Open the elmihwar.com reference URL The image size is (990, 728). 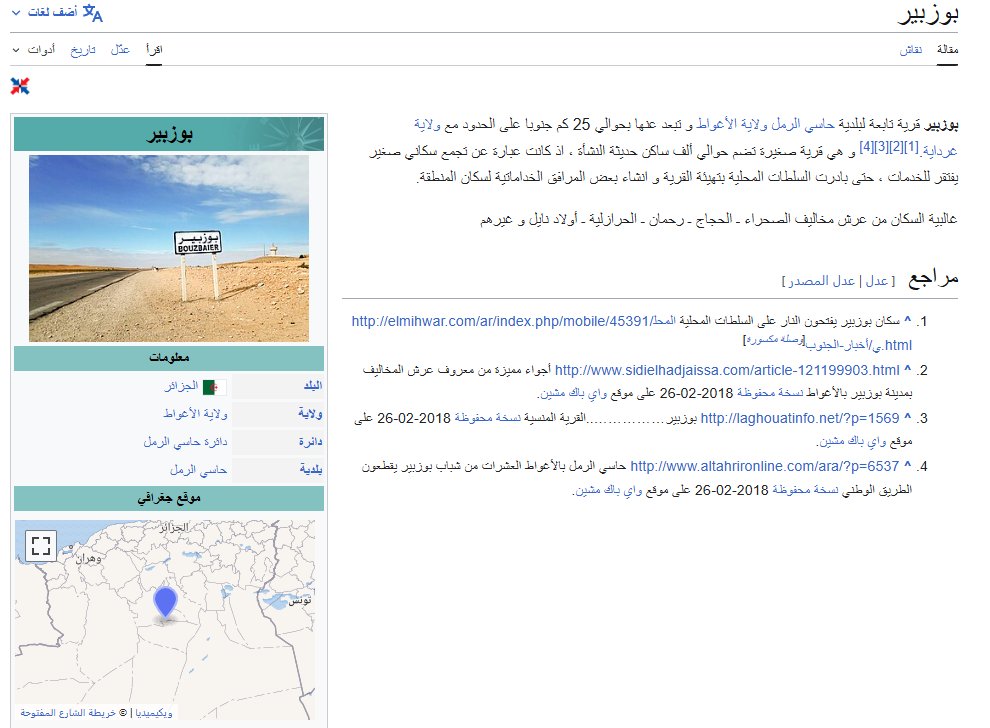pyautogui.click(x=513, y=321)
